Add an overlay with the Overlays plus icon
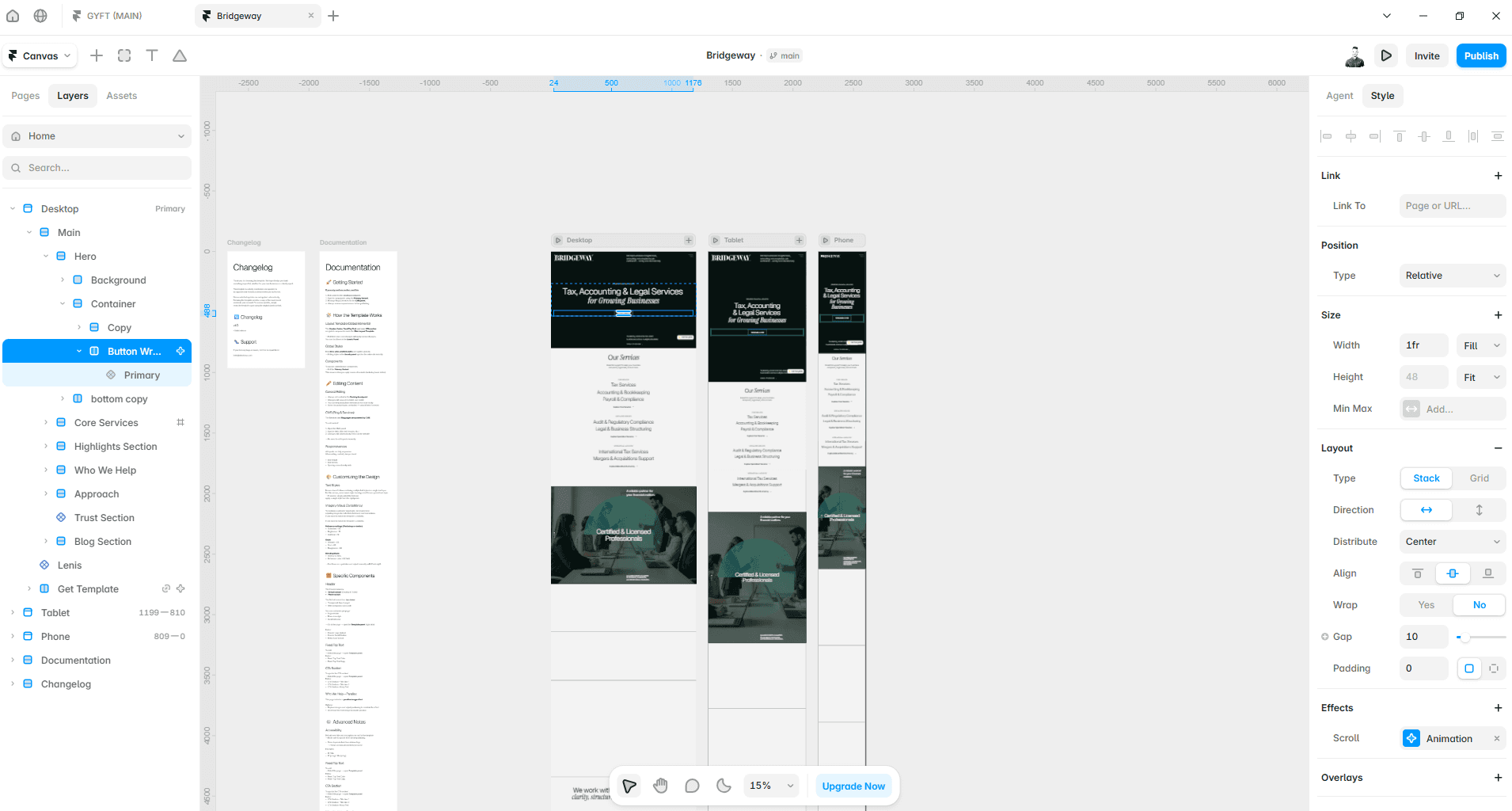1512x811 pixels. pos(1498,778)
